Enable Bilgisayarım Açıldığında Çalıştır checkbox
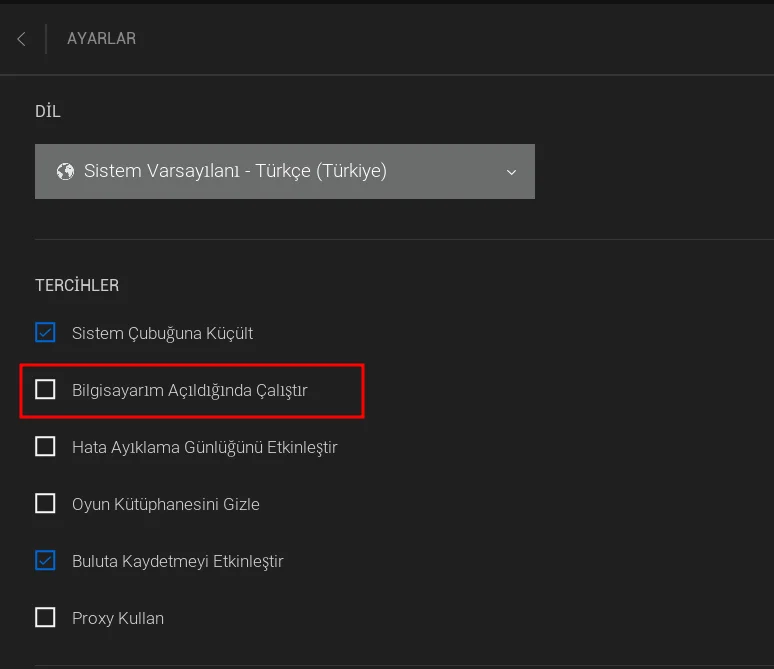This screenshot has width=774, height=669. pyautogui.click(x=45, y=389)
